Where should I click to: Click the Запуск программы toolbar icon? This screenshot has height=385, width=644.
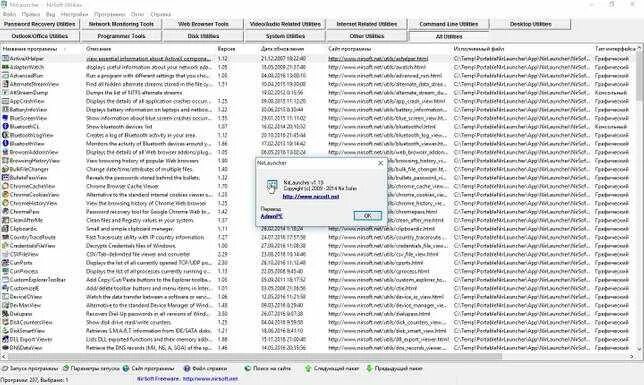click(x=5, y=369)
